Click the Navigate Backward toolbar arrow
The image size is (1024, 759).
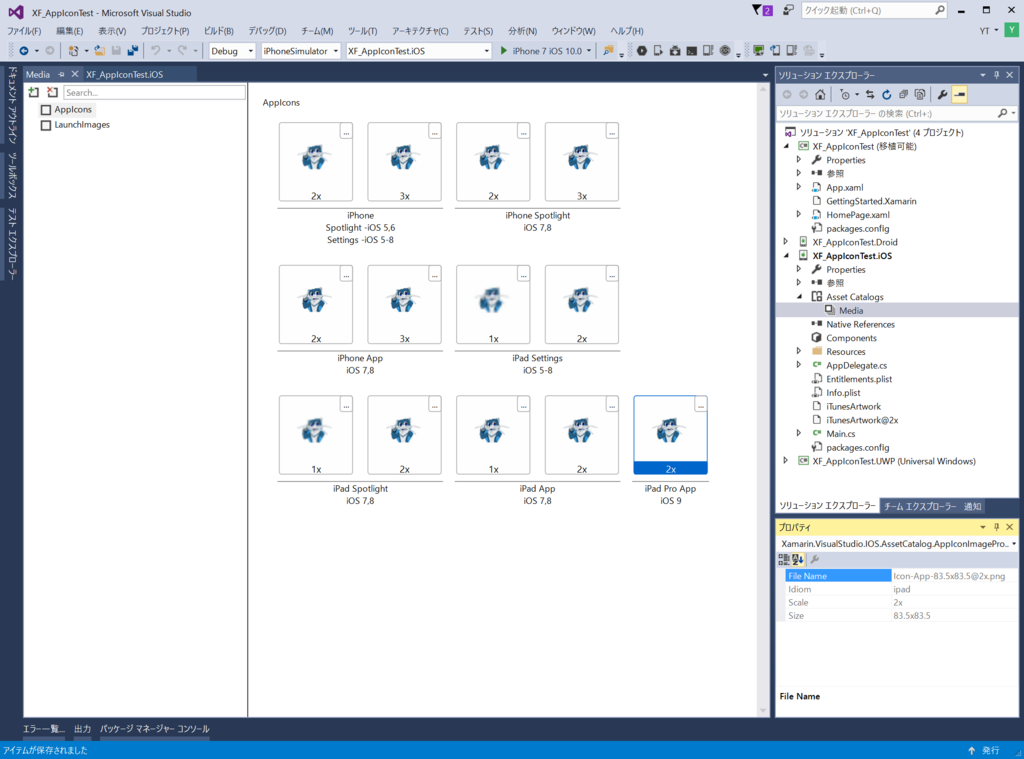point(24,51)
